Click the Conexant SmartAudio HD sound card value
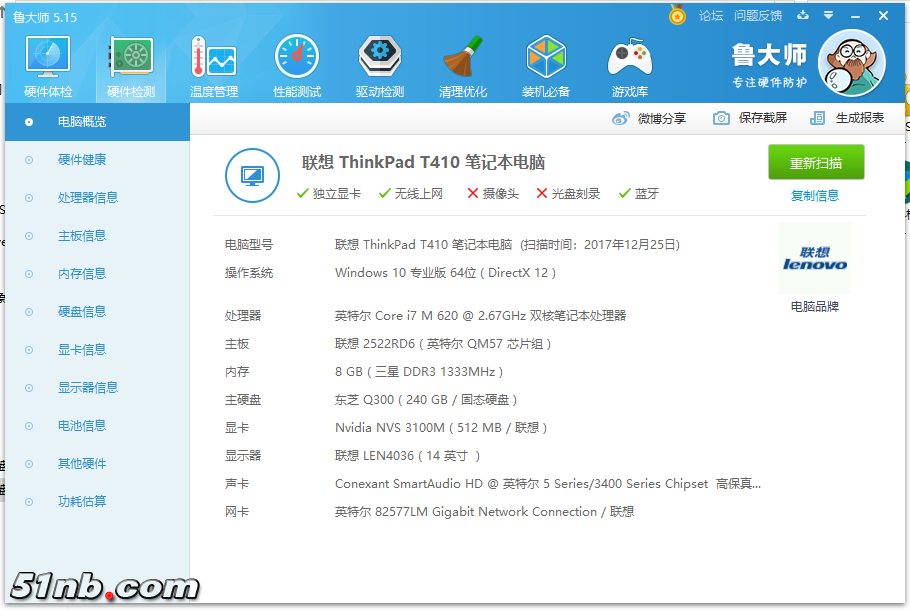The width and height of the screenshot is (910, 610). pyautogui.click(x=548, y=484)
